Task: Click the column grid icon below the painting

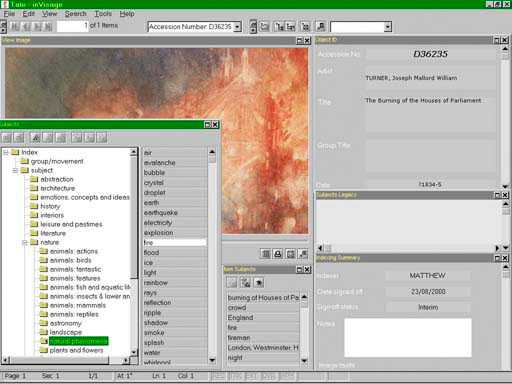Action: [266, 254]
